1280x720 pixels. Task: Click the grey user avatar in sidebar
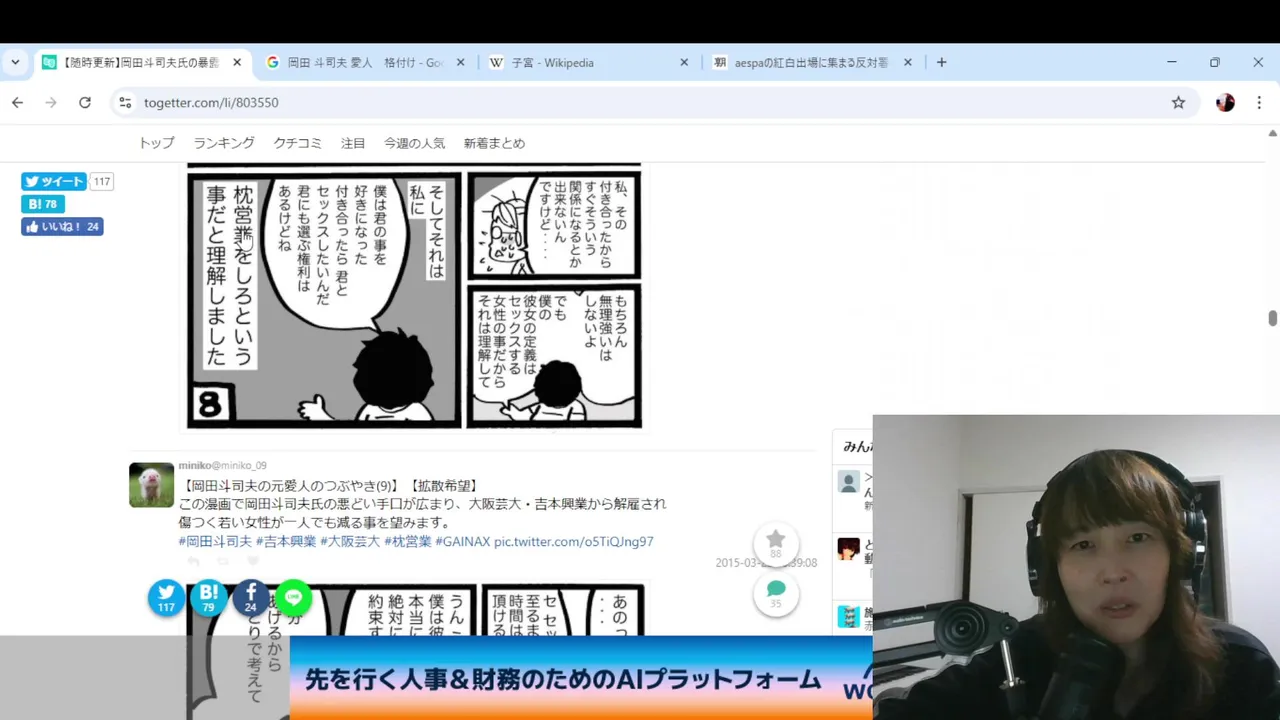coord(848,482)
